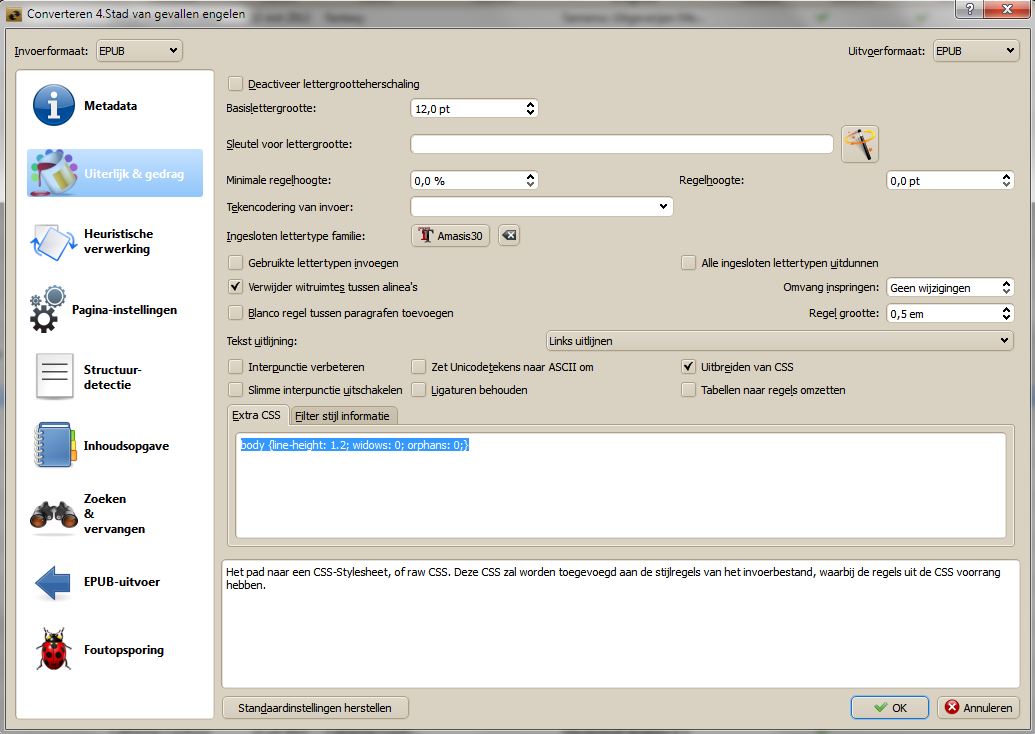Open Tekst uitlijning dropdown
Image resolution: width=1035 pixels, height=734 pixels.
tap(780, 341)
